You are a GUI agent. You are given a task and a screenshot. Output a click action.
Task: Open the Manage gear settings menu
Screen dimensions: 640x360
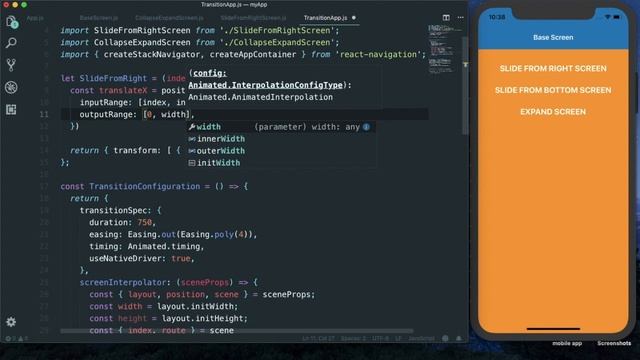(x=11, y=322)
